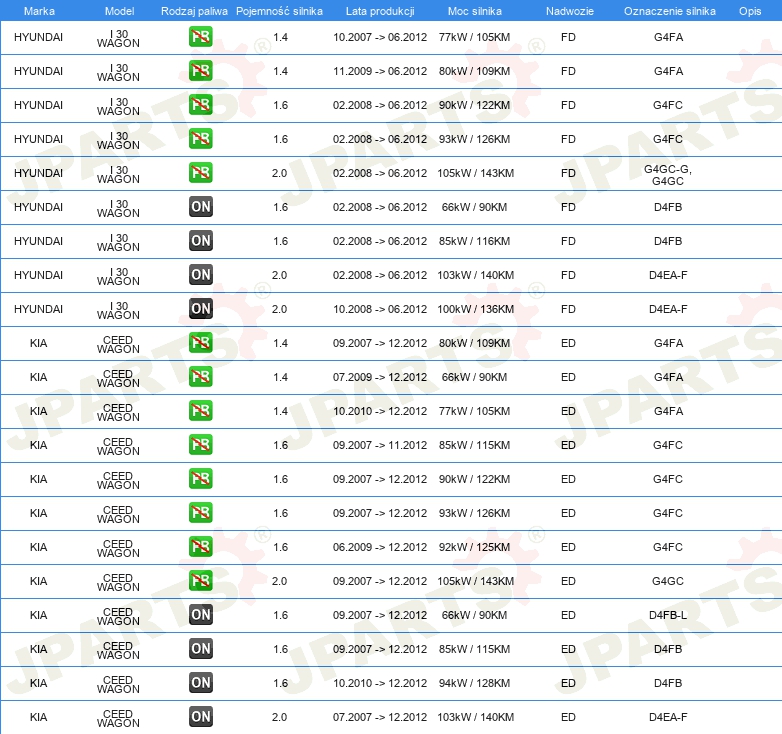The height and width of the screenshot is (734, 782).
Task: Click the petrol icon in Kia 92kW / 125KM row
Action: coord(200,547)
